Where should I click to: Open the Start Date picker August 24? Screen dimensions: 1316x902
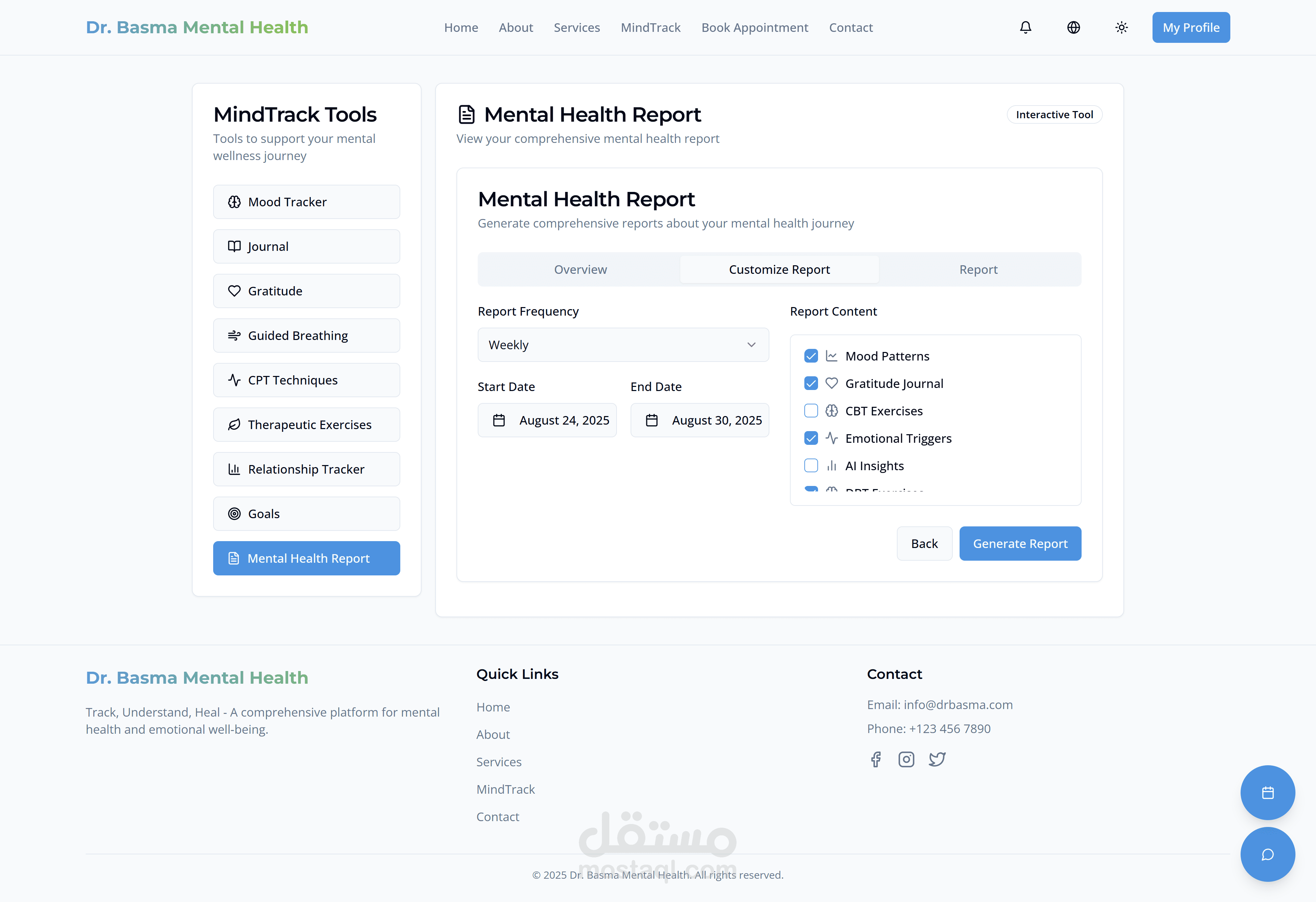click(x=547, y=420)
